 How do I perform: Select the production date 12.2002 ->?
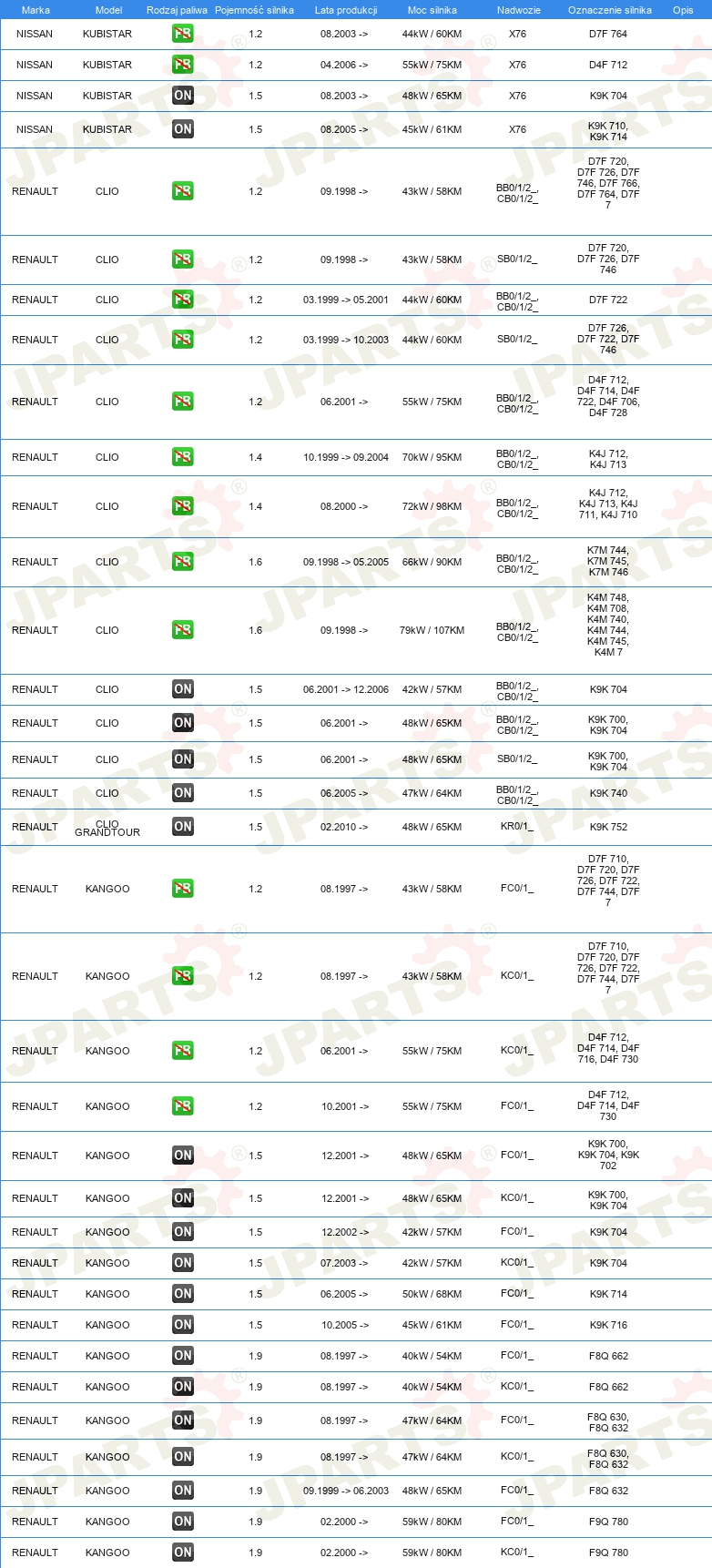pyautogui.click(x=344, y=1232)
